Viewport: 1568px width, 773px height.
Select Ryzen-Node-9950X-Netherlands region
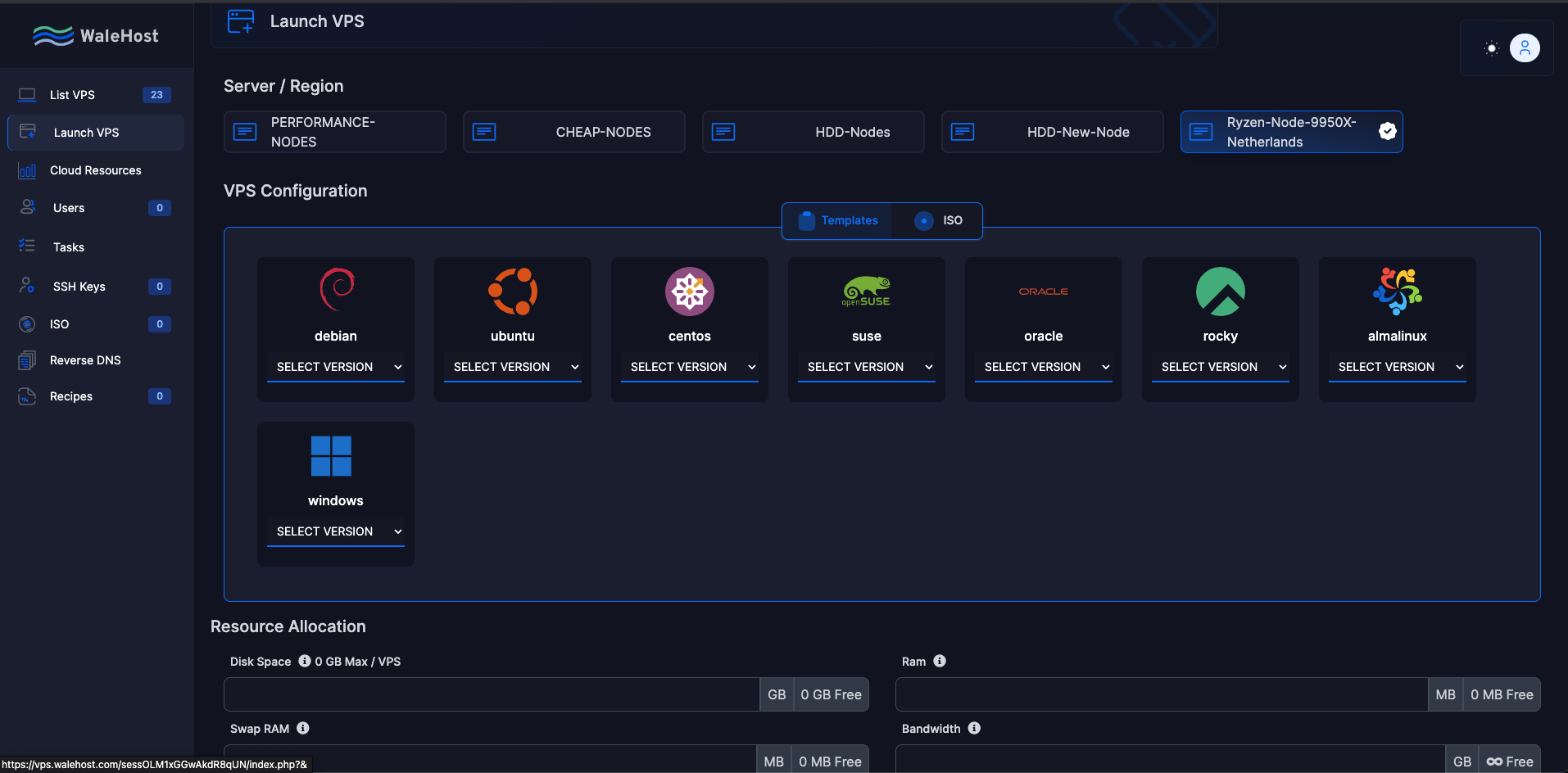(x=1292, y=132)
